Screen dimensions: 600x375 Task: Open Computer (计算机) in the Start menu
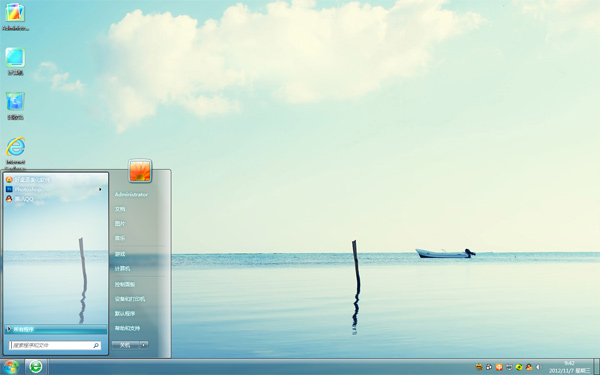point(122,269)
